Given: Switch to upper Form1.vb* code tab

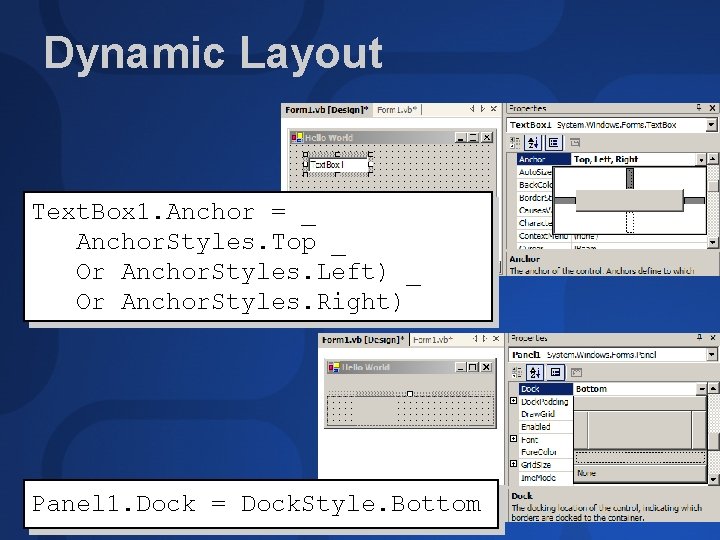Looking at the screenshot, I should pos(397,110).
